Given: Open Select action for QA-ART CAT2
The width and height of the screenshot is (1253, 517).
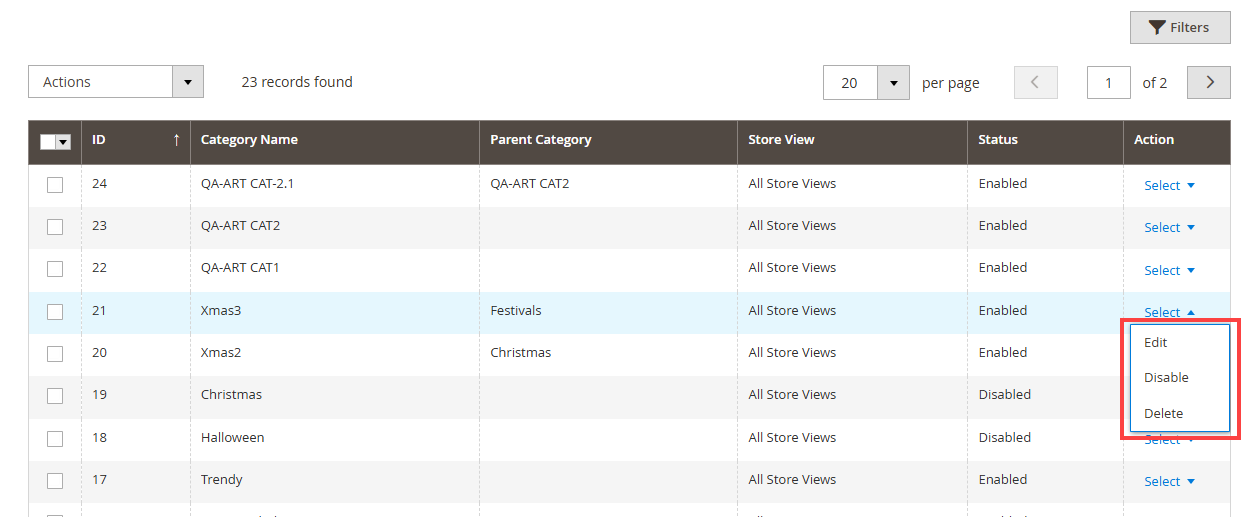Looking at the screenshot, I should coord(1168,228).
